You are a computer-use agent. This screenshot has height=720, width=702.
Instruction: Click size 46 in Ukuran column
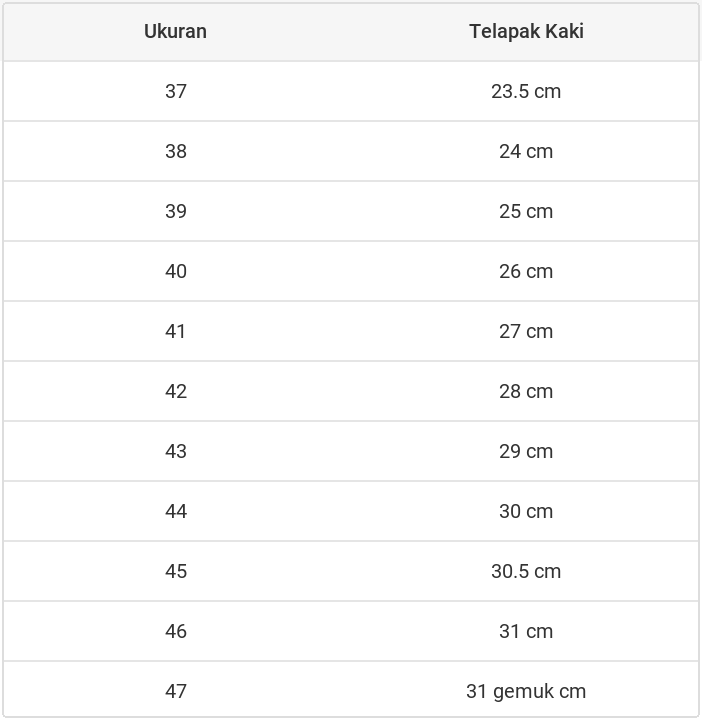click(176, 631)
